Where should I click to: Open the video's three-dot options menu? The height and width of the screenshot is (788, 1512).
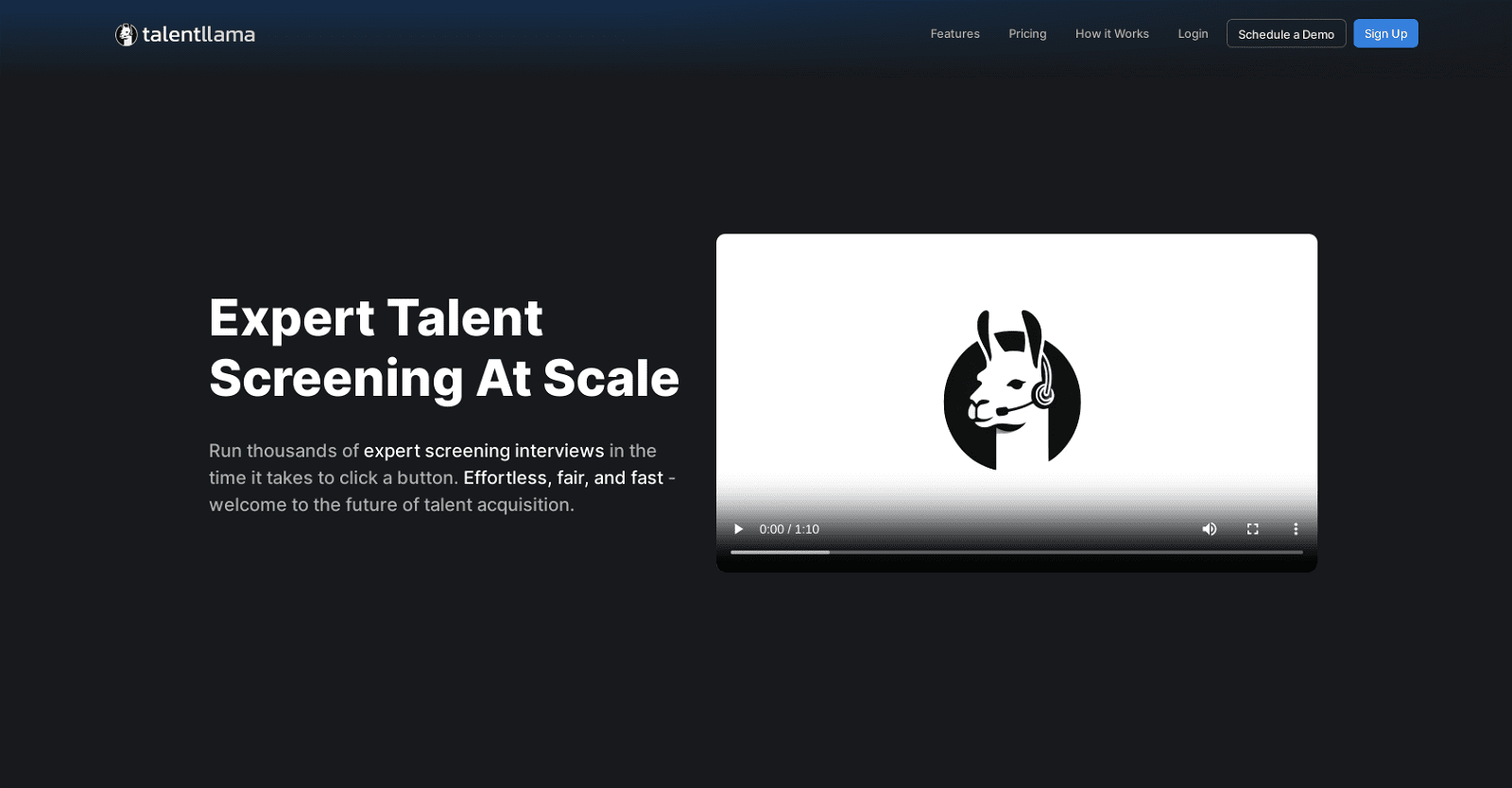pyautogui.click(x=1296, y=529)
